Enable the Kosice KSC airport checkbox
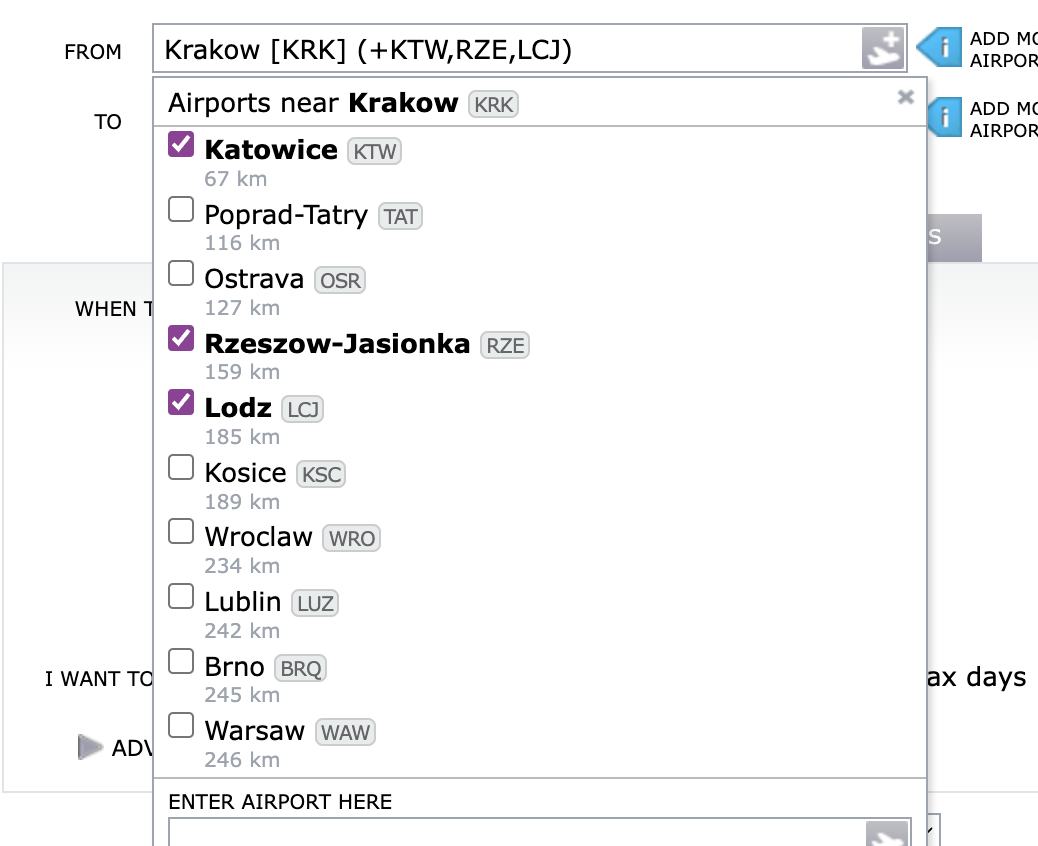Viewport: 1038px width, 846px height. pyautogui.click(x=181, y=468)
